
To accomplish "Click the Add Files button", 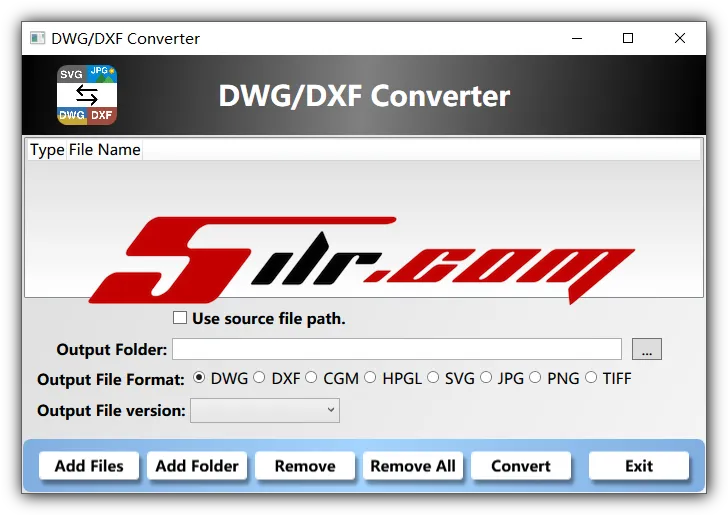I will coord(89,465).
